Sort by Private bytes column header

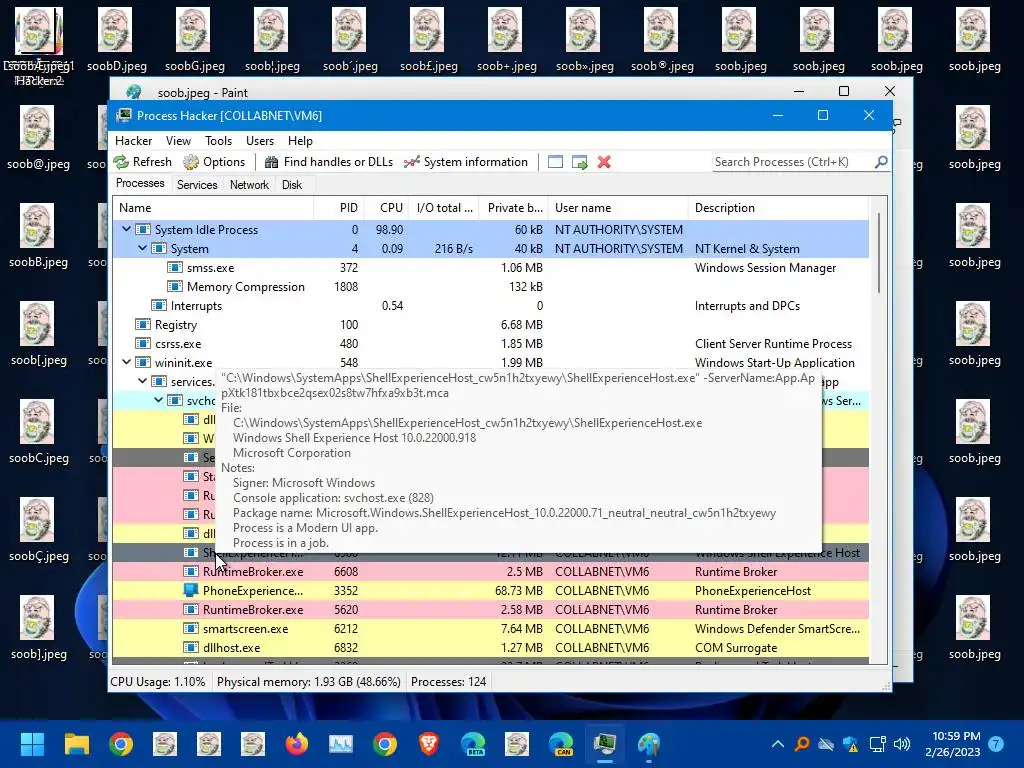click(x=514, y=208)
